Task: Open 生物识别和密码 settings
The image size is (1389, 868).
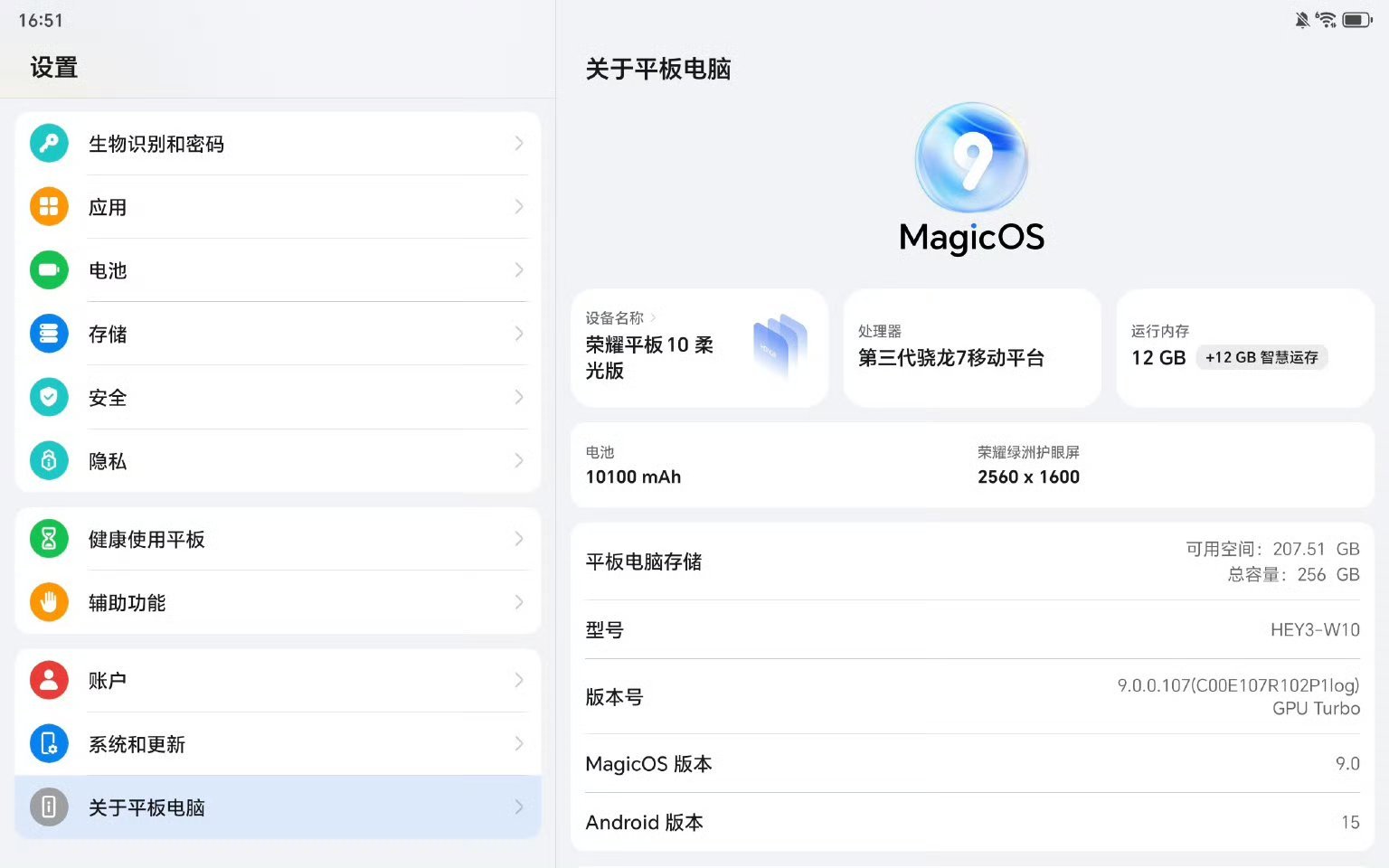Action: tap(278, 143)
